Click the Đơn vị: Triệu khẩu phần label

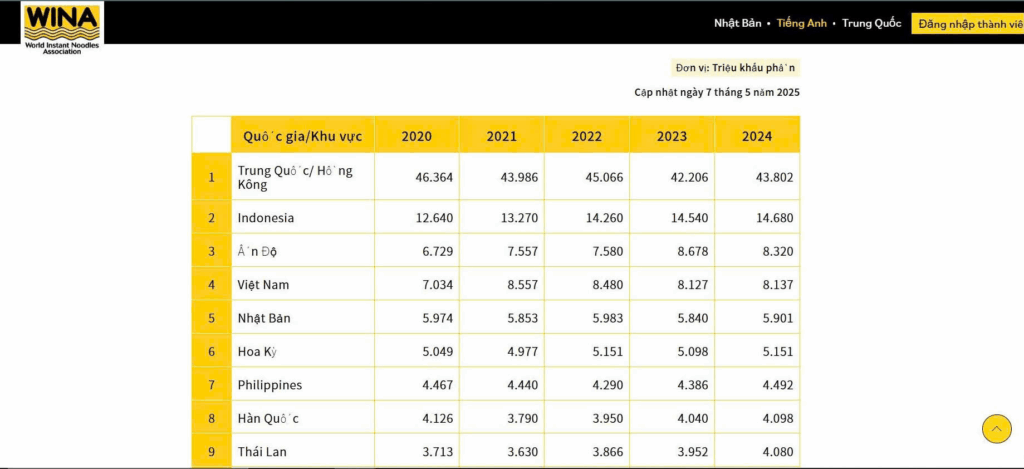pyautogui.click(x=735, y=68)
